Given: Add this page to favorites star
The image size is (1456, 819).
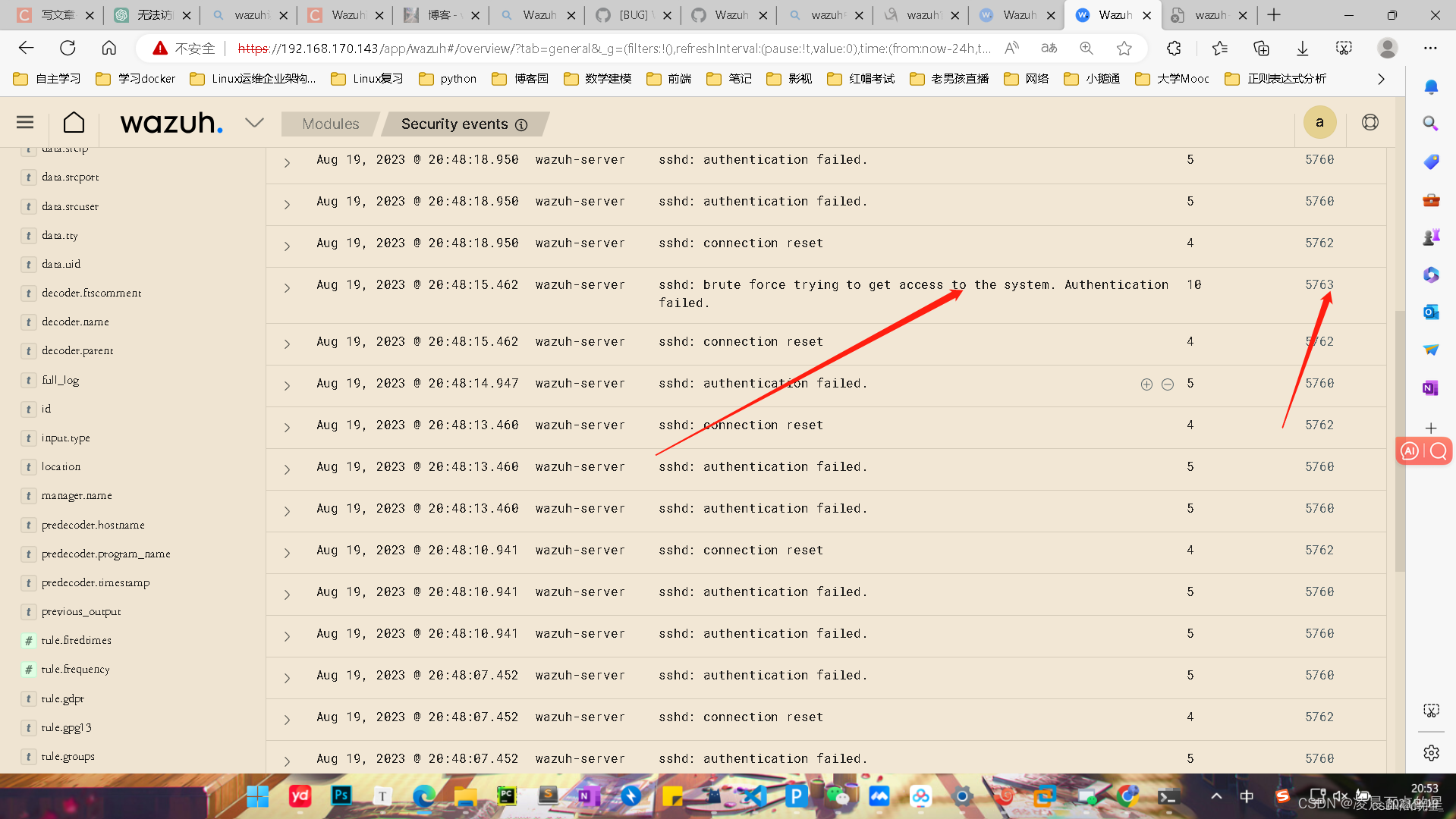Looking at the screenshot, I should (1124, 48).
